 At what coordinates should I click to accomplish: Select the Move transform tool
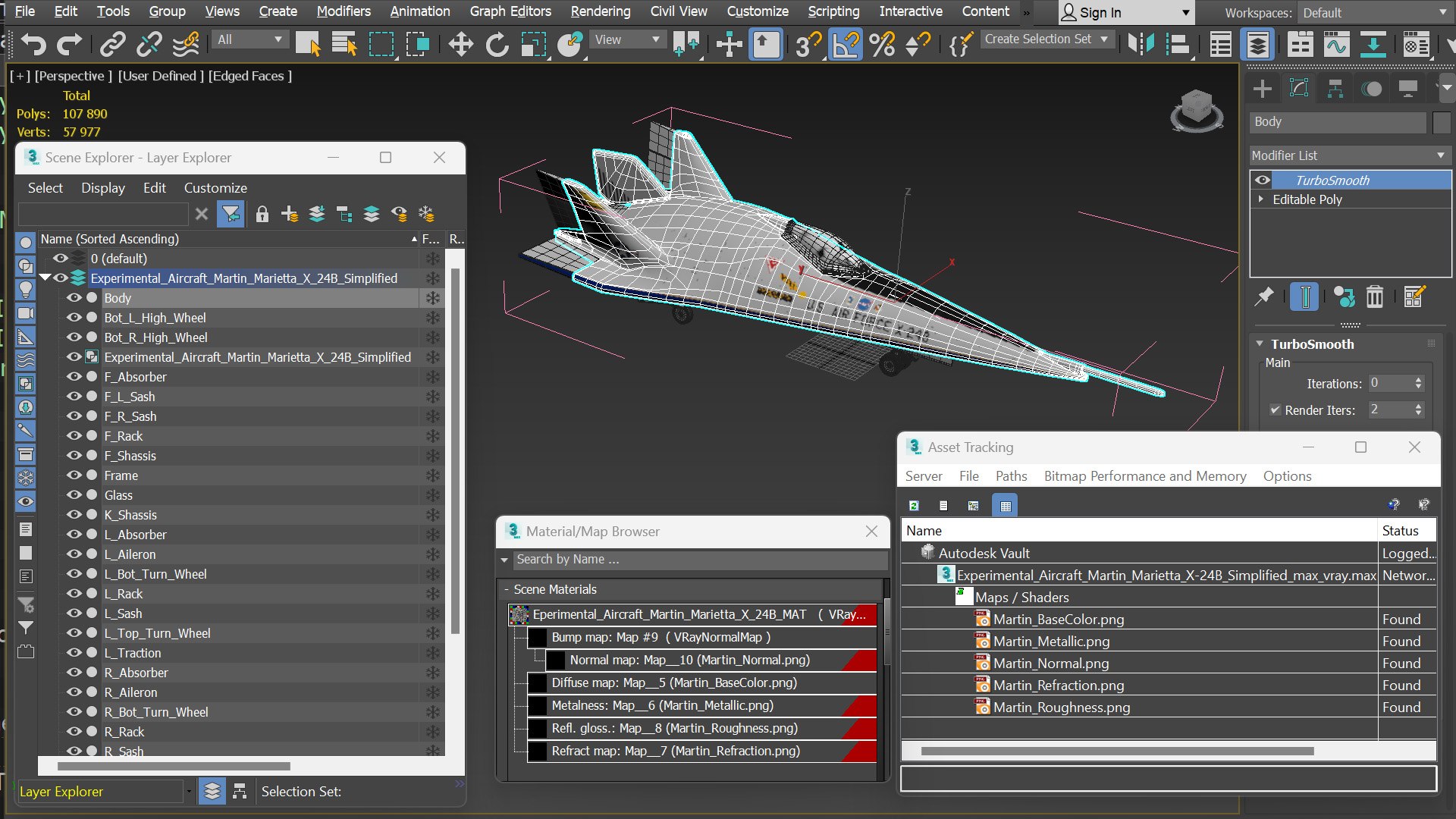(x=460, y=44)
